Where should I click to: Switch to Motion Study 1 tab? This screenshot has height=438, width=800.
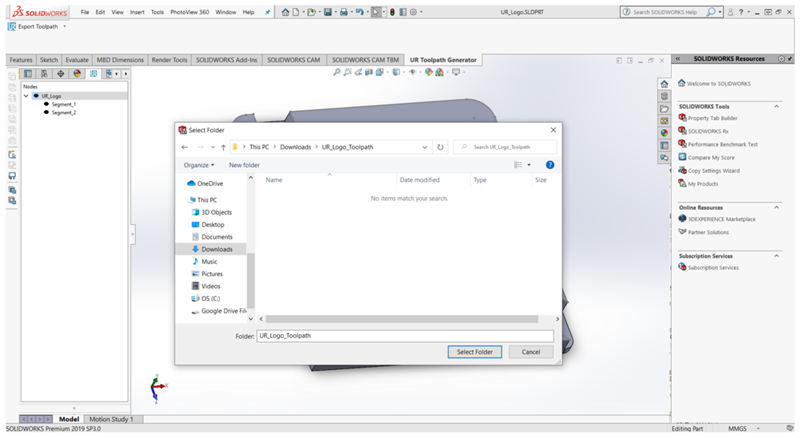pos(111,419)
